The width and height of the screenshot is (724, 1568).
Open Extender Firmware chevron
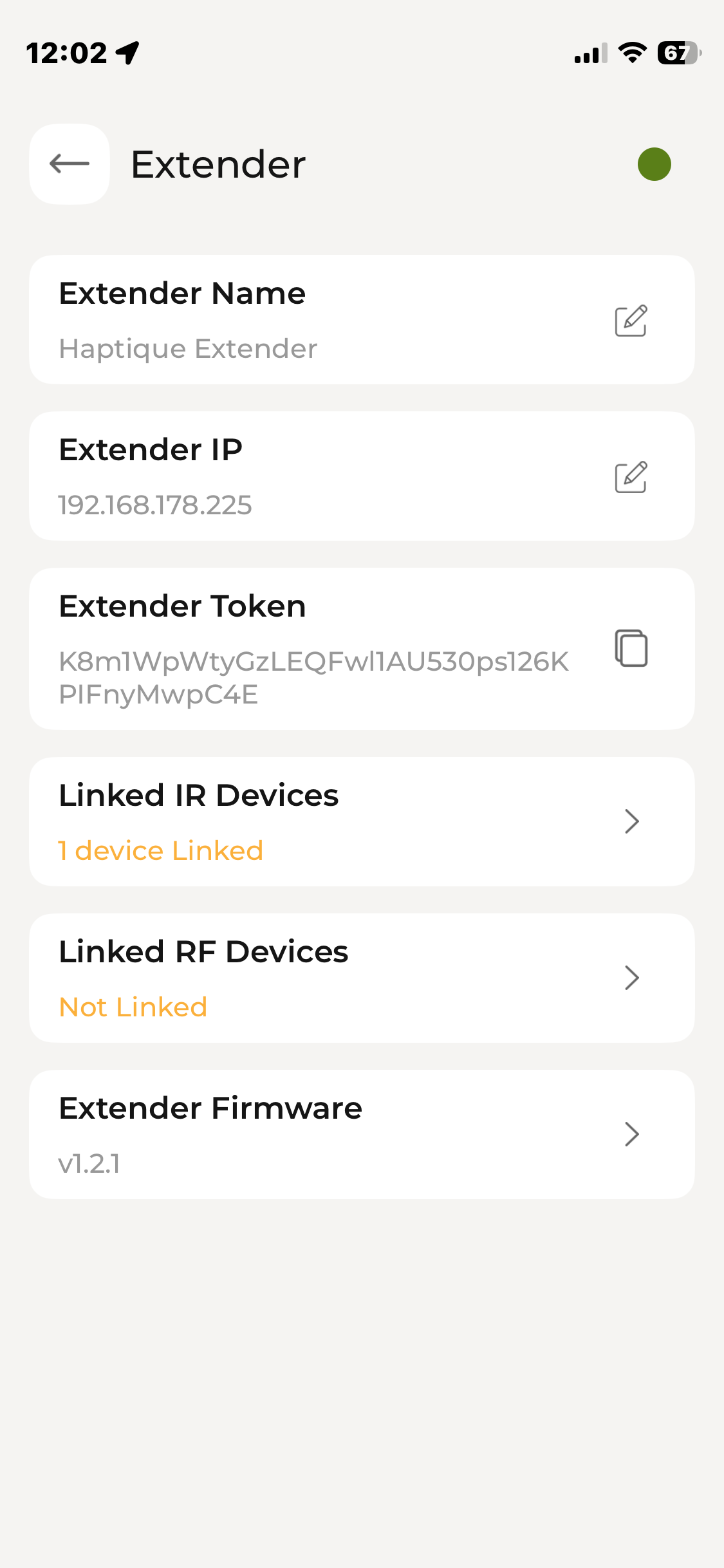coord(631,1134)
